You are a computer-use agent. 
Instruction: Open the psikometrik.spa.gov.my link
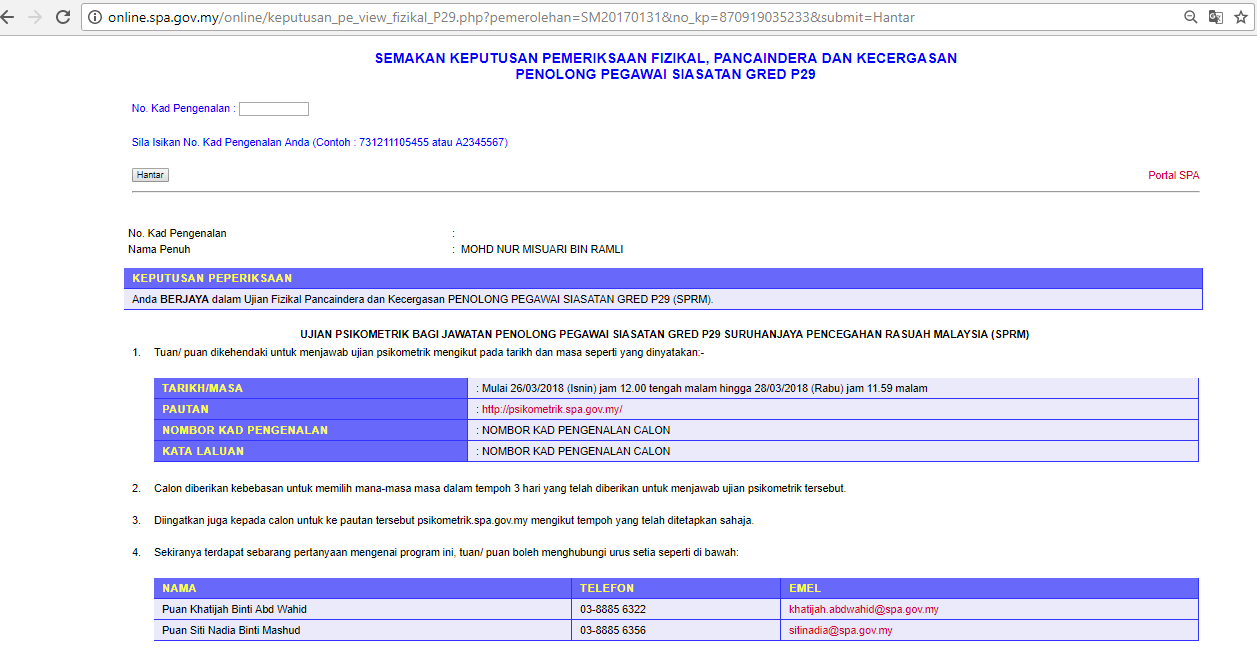(x=552, y=409)
